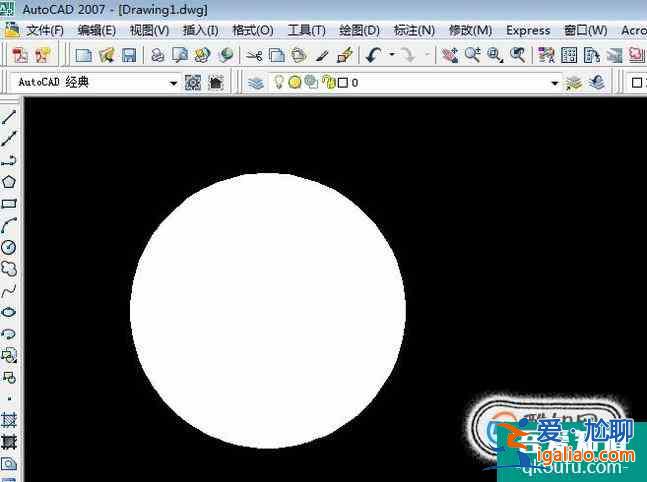Select the Point tool
The height and width of the screenshot is (482, 647).
click(x=9, y=399)
